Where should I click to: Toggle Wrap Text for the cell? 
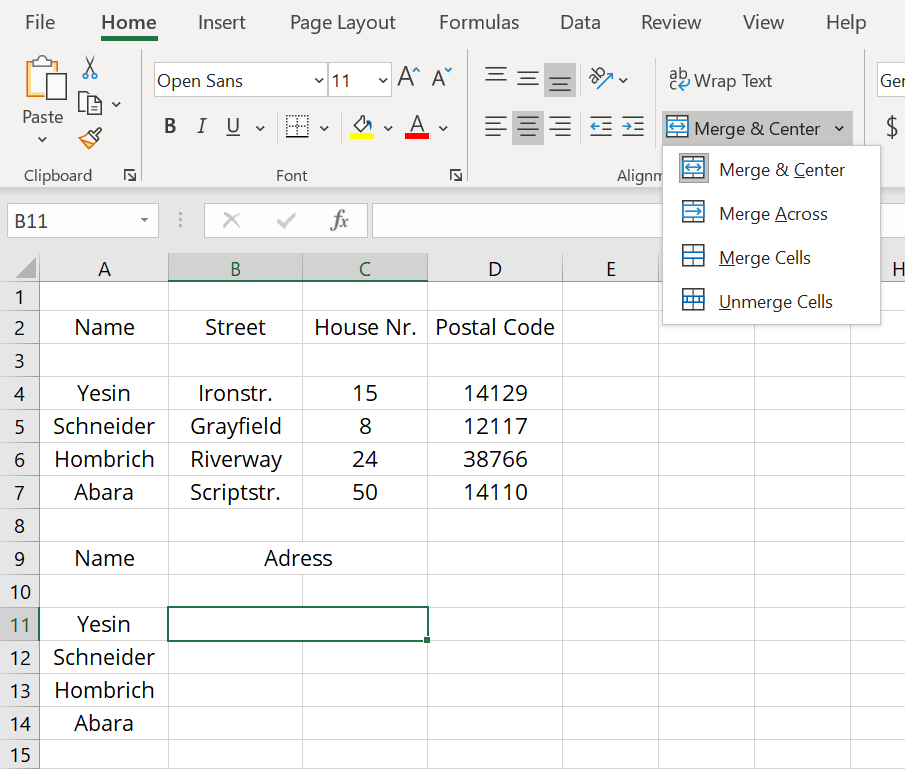[x=720, y=81]
